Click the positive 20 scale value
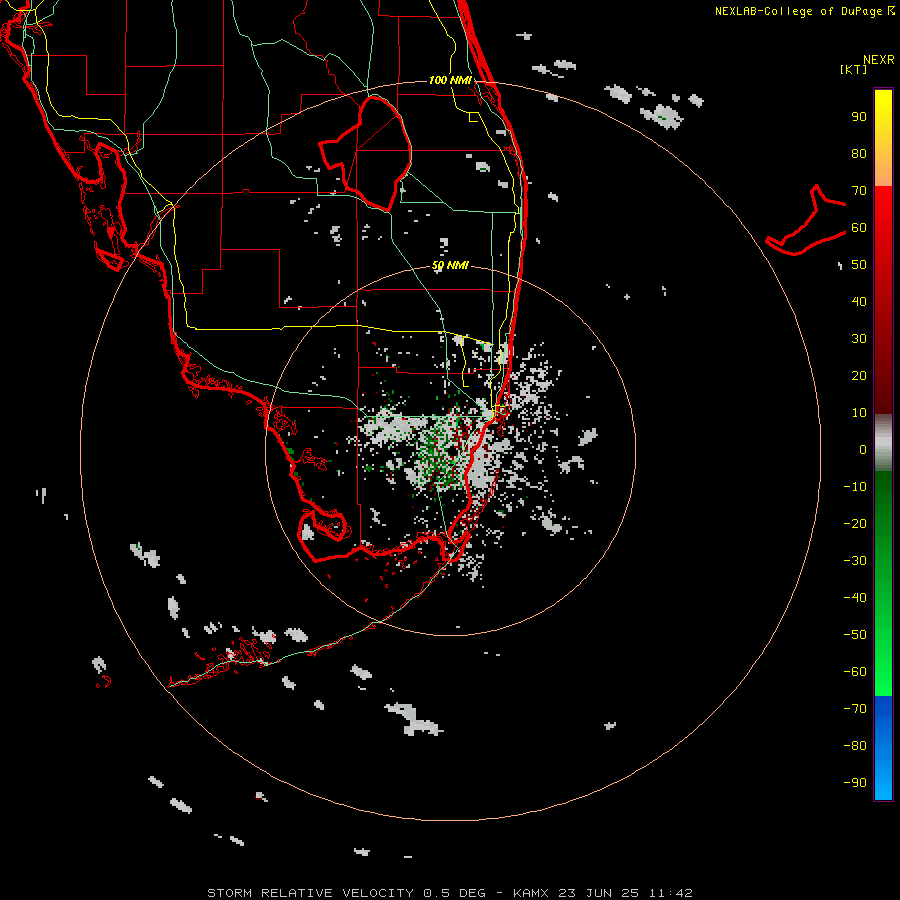Screen dimensions: 900x900 (x=859, y=375)
